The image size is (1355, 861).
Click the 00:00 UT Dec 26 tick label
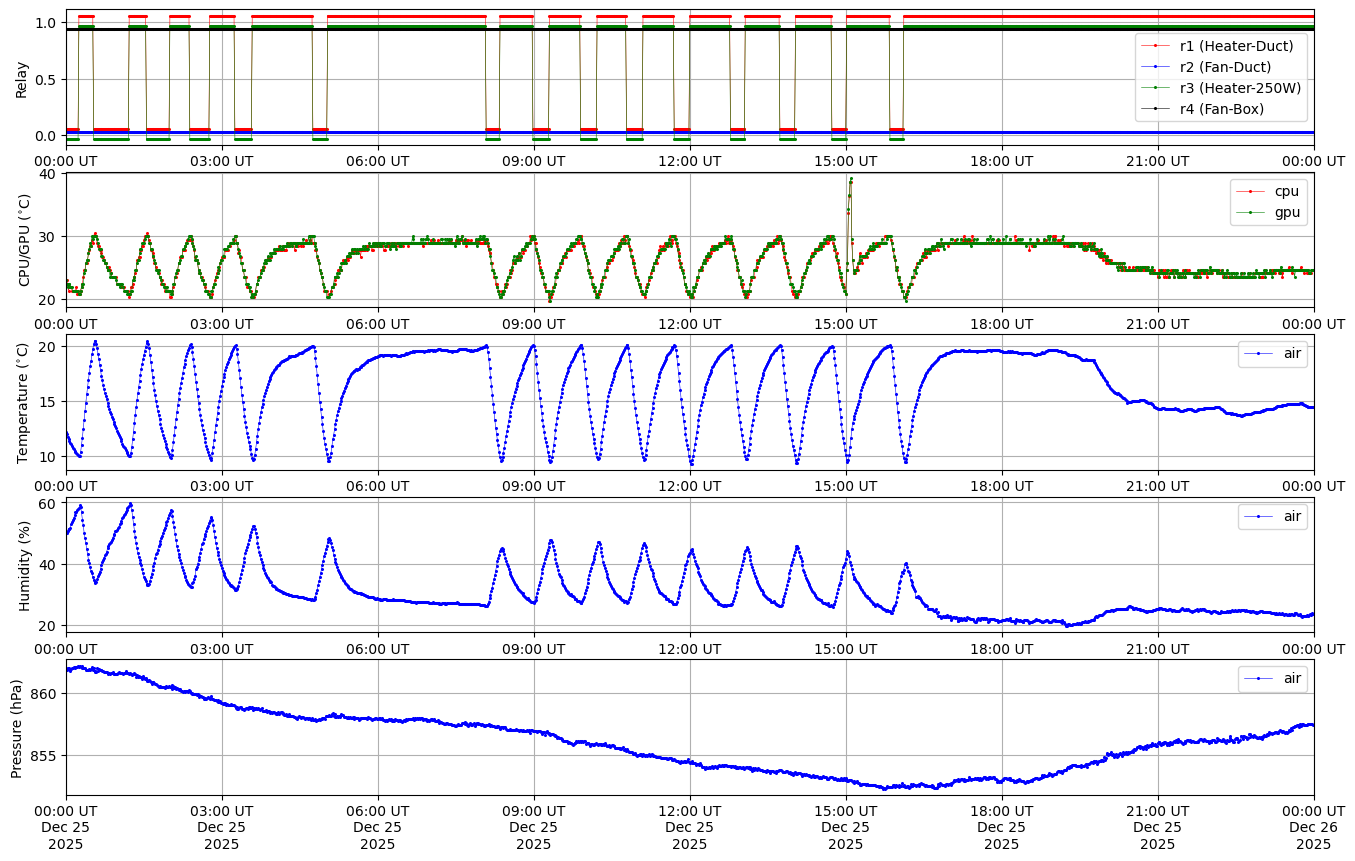[x=1313, y=826]
